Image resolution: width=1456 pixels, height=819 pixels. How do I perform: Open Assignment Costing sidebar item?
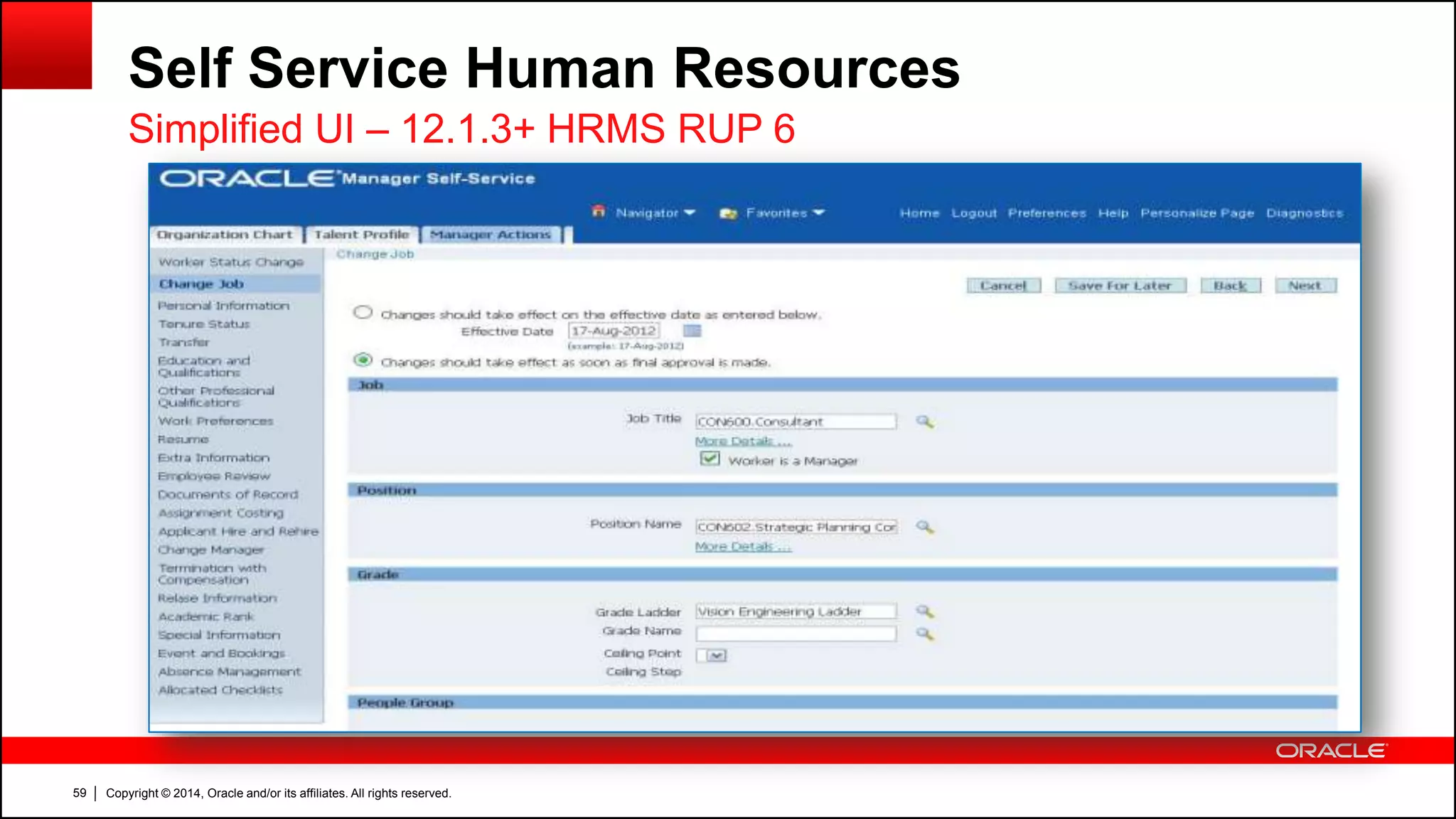[x=220, y=513]
